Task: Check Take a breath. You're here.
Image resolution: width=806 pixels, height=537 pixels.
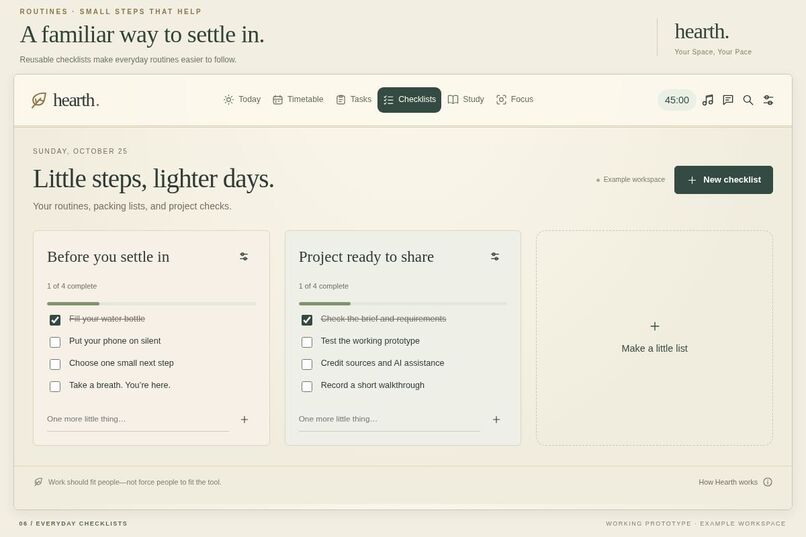Action: pos(55,386)
